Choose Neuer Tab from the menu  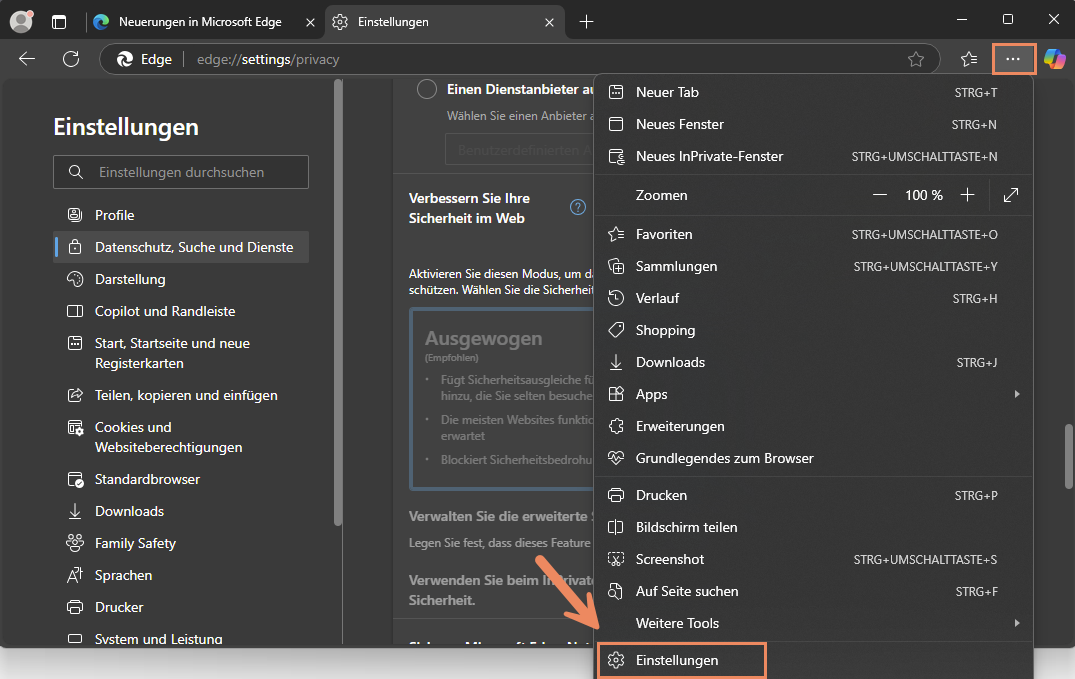tap(813, 93)
